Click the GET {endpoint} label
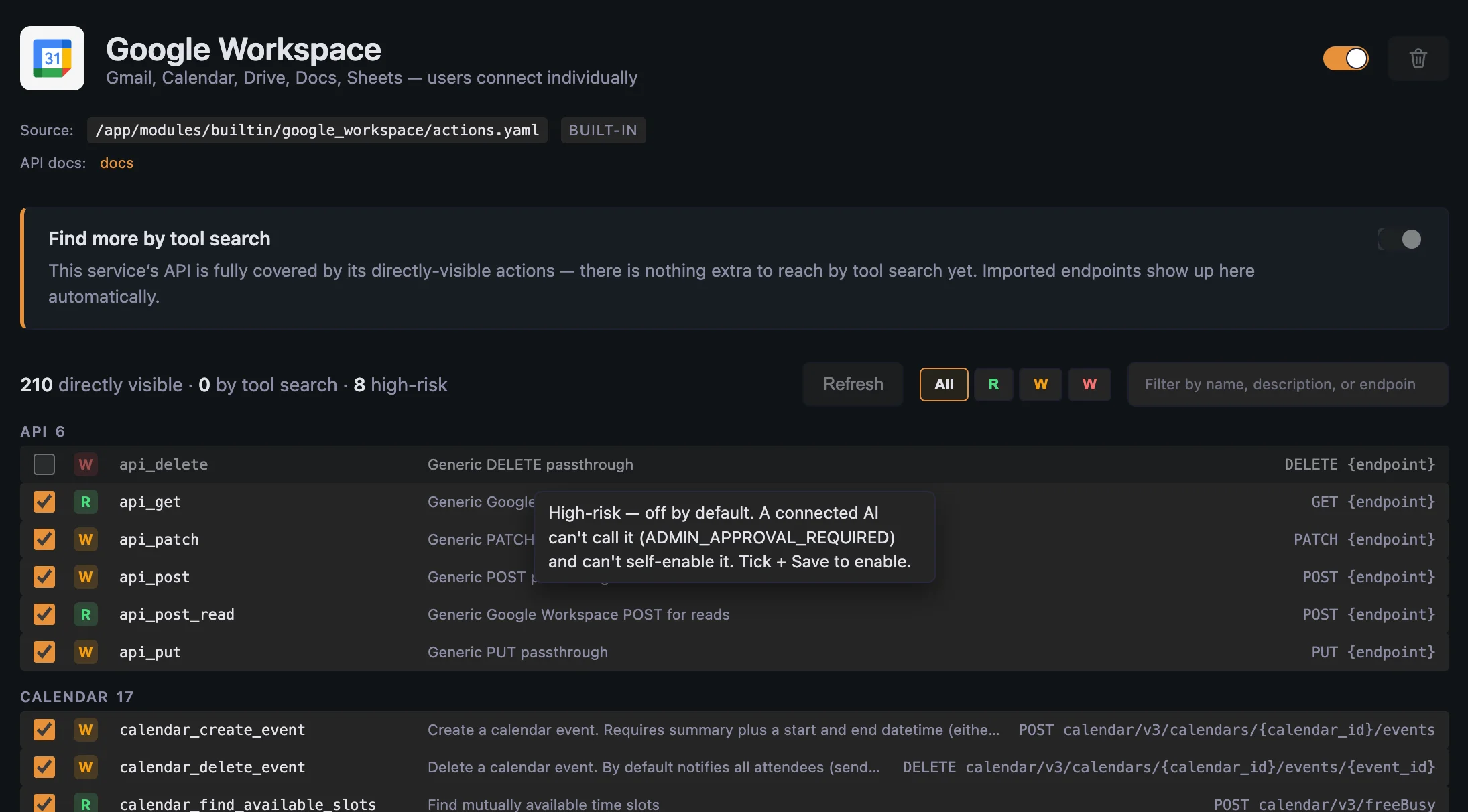 1373,502
